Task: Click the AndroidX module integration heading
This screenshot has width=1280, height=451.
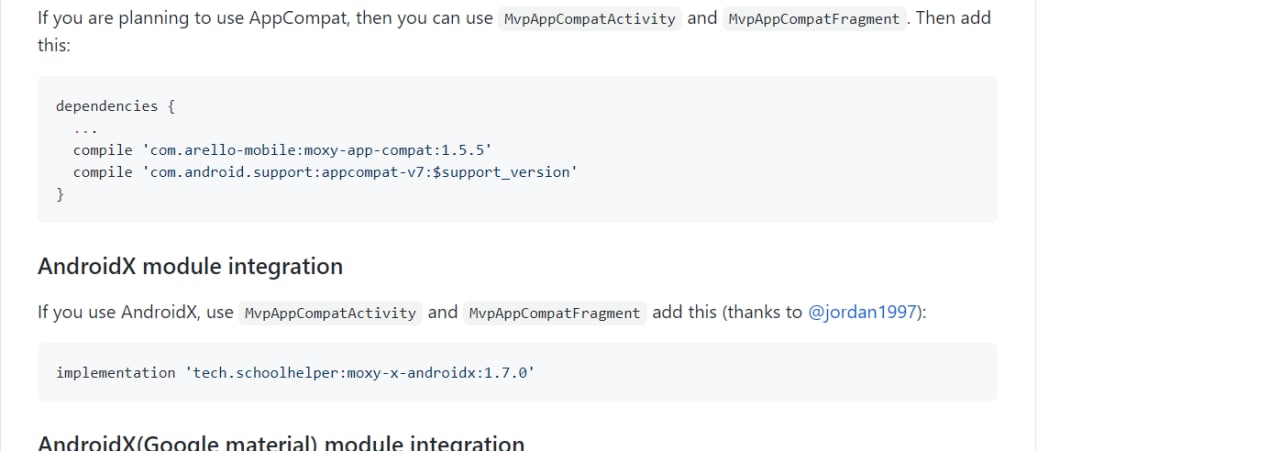Action: tap(190, 266)
